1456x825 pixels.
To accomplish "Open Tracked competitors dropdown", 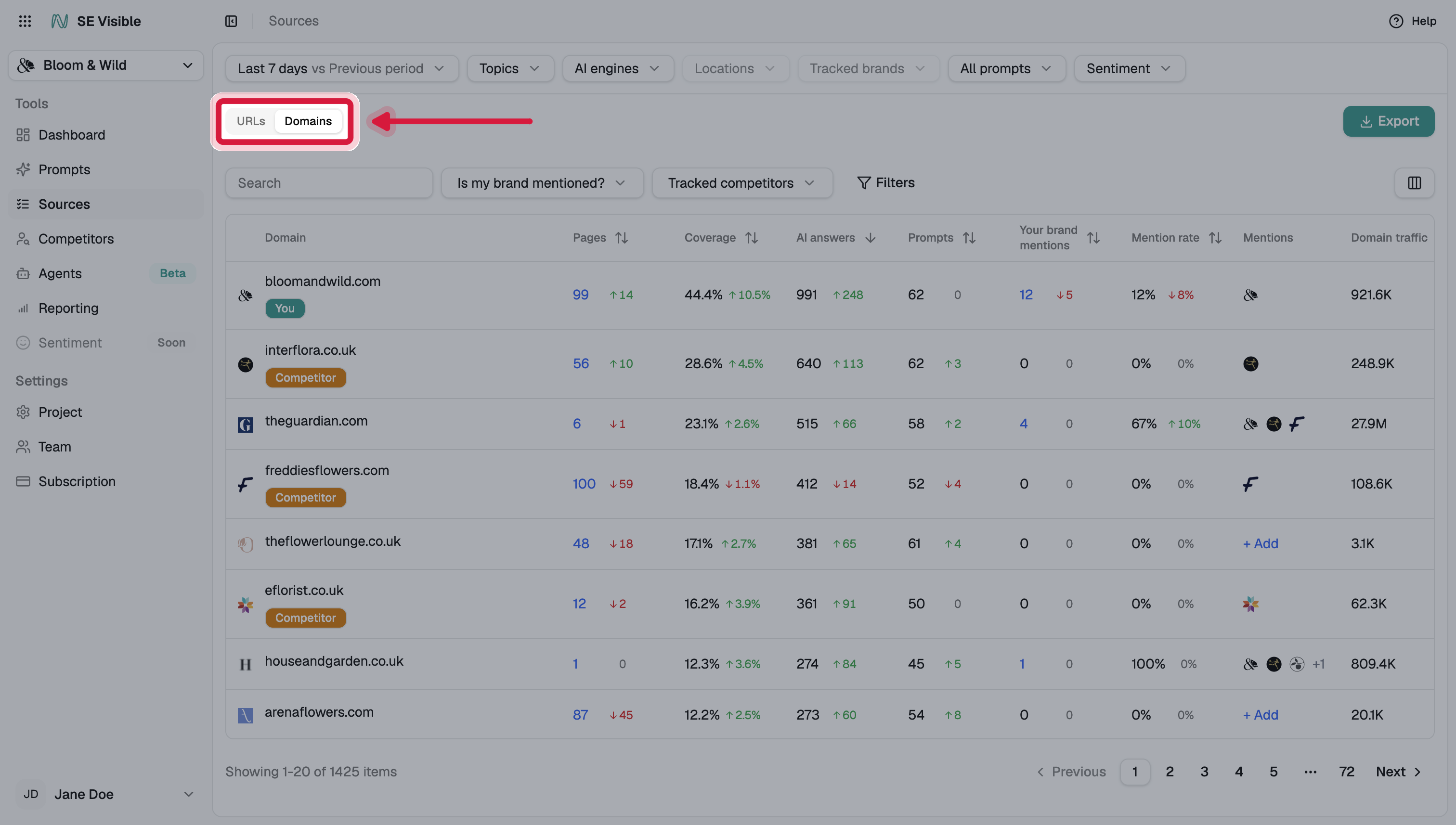I will [x=742, y=183].
